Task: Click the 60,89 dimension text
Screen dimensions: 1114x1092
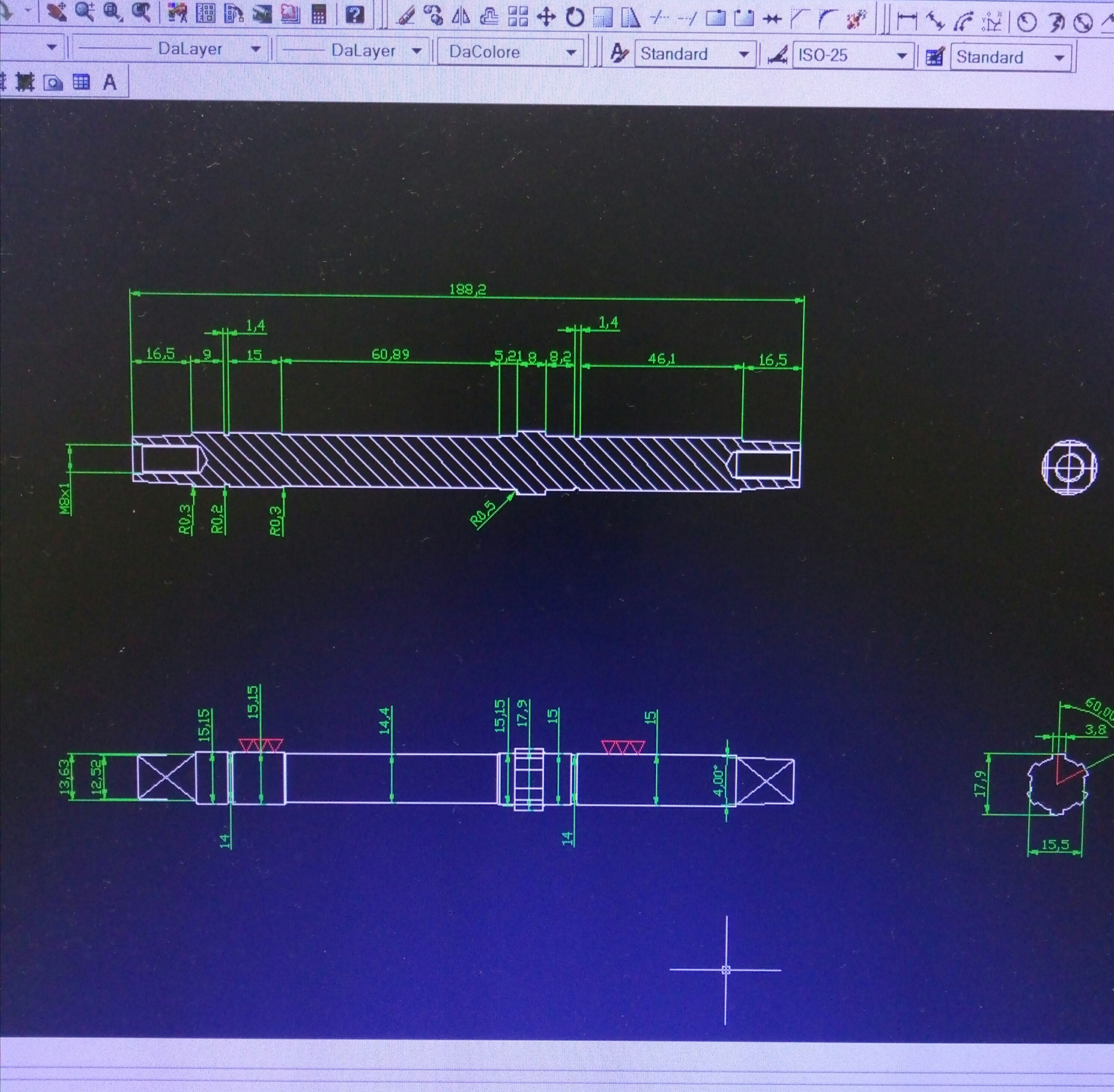Action: point(390,354)
